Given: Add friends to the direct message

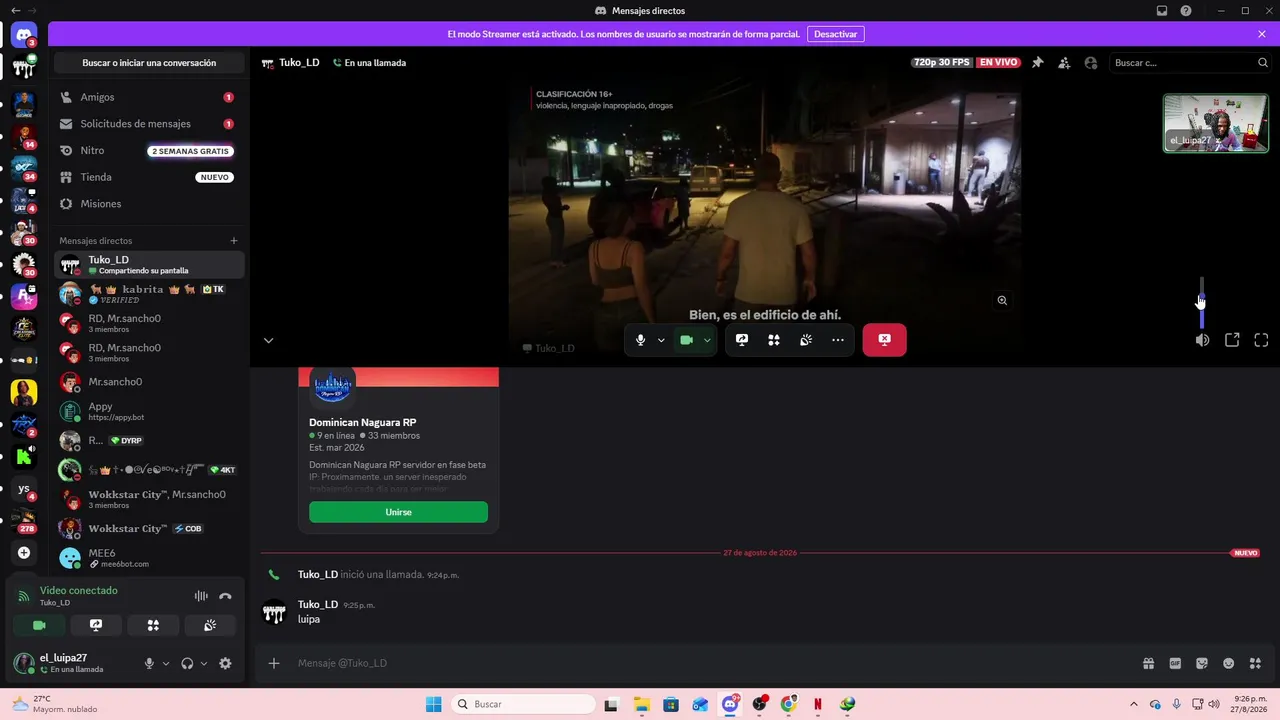Looking at the screenshot, I should tap(1064, 62).
